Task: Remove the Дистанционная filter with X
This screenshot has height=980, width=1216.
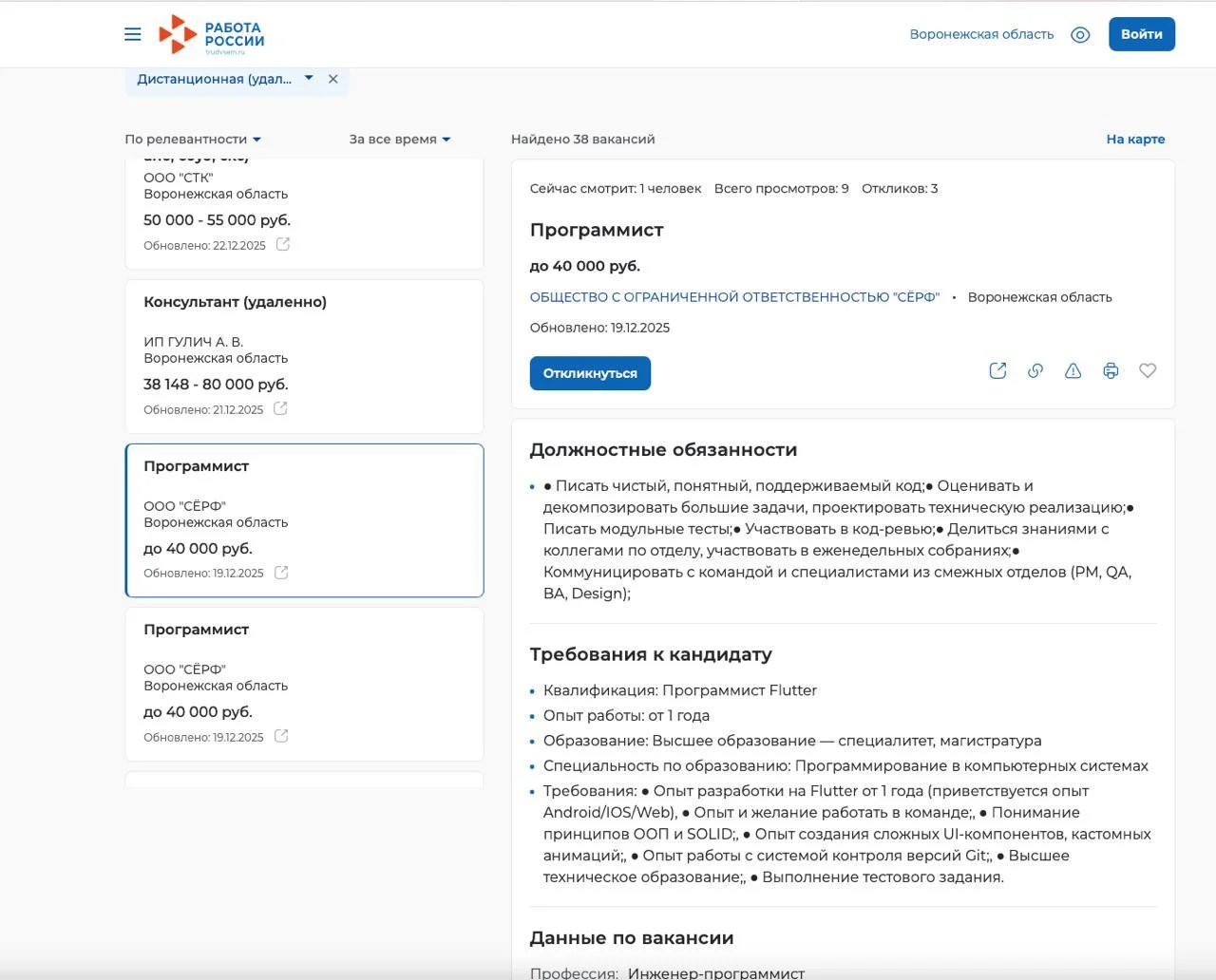Action: tap(333, 79)
